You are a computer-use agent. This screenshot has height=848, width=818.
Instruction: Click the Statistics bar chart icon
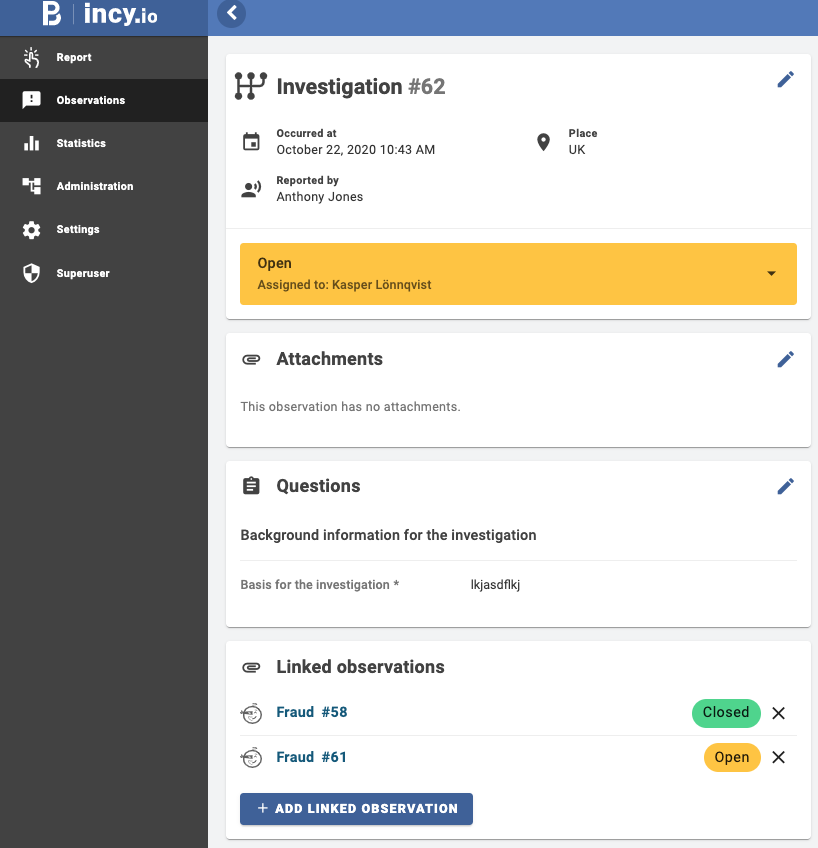(32, 143)
